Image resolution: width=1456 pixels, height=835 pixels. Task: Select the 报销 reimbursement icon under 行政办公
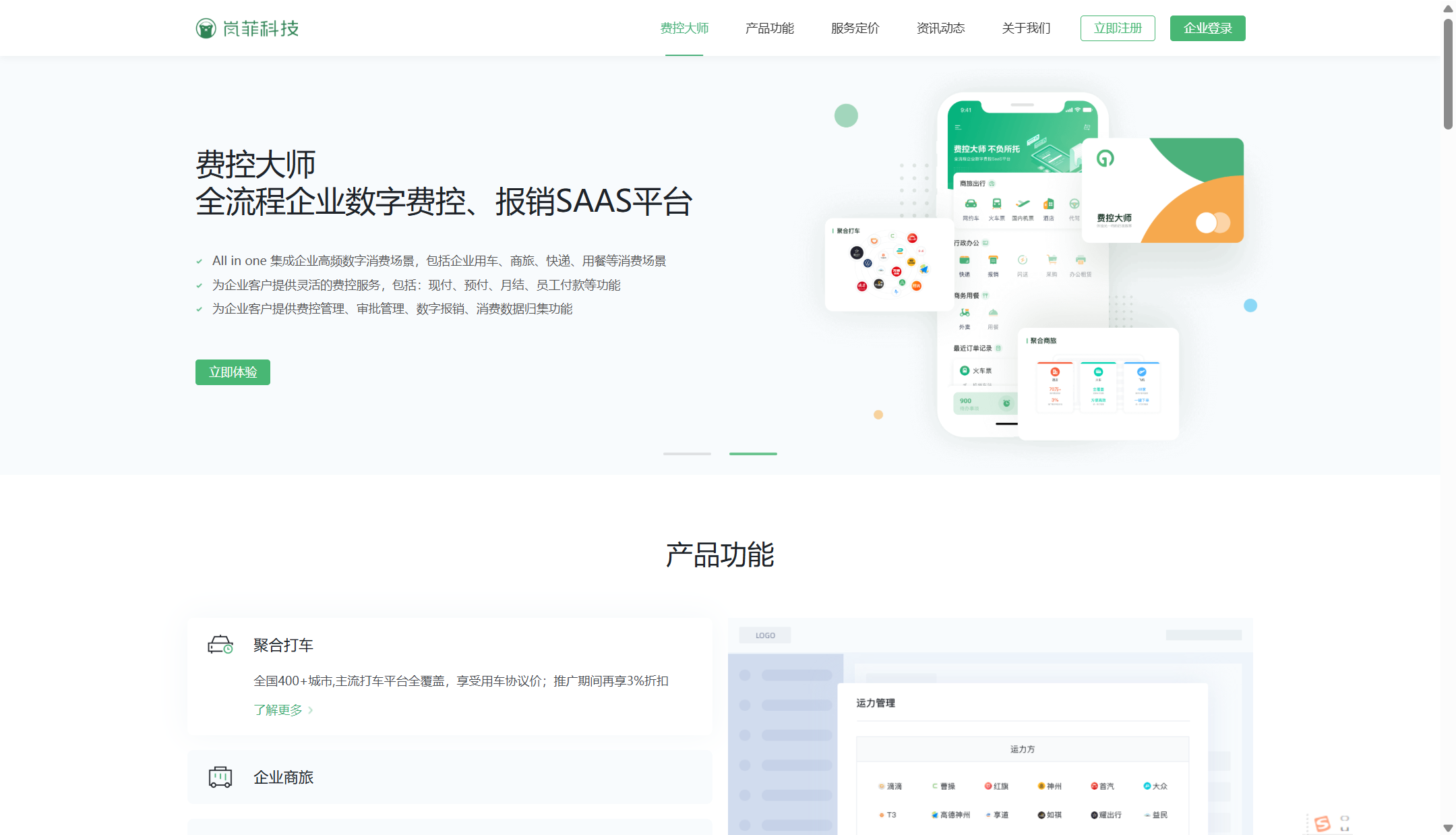pyautogui.click(x=993, y=260)
